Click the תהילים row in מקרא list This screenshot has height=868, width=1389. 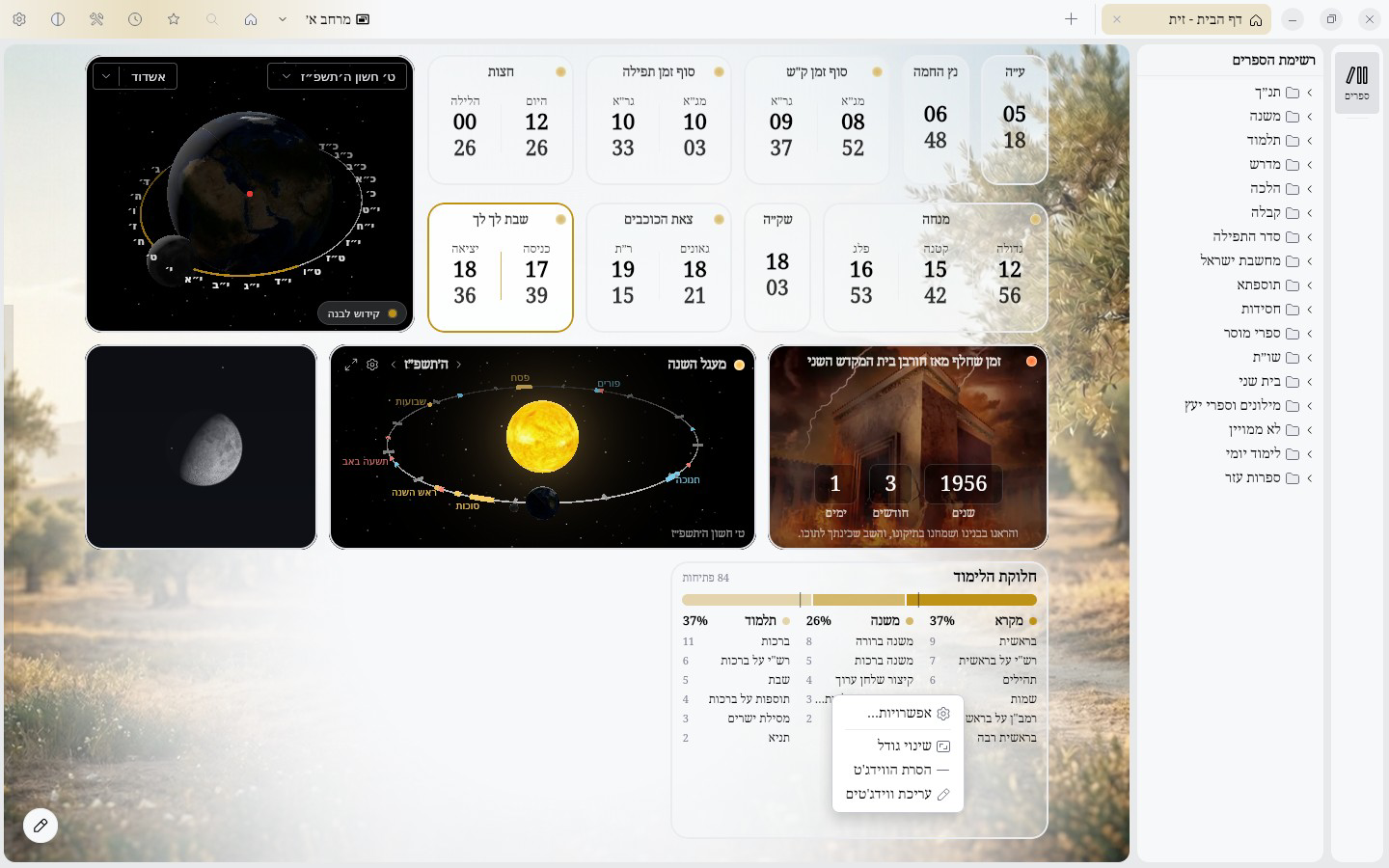tap(983, 680)
